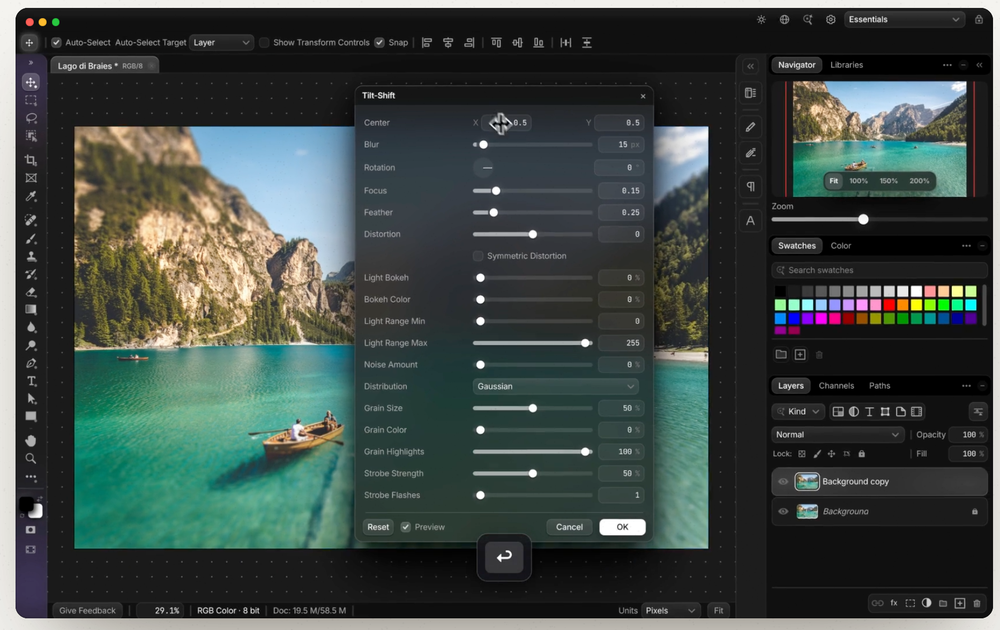The width and height of the screenshot is (1000, 630).
Task: Hide the Background layer eye icon
Action: point(783,511)
